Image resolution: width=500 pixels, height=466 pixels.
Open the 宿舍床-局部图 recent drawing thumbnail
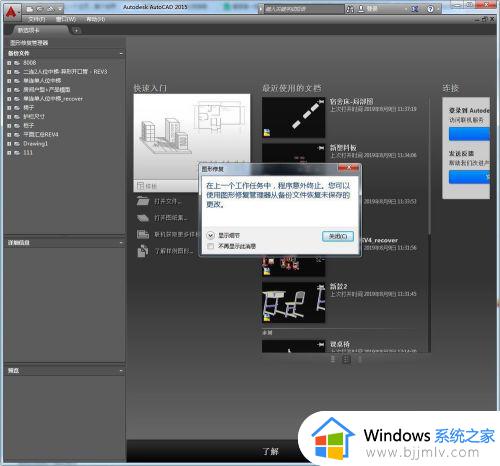pos(293,117)
